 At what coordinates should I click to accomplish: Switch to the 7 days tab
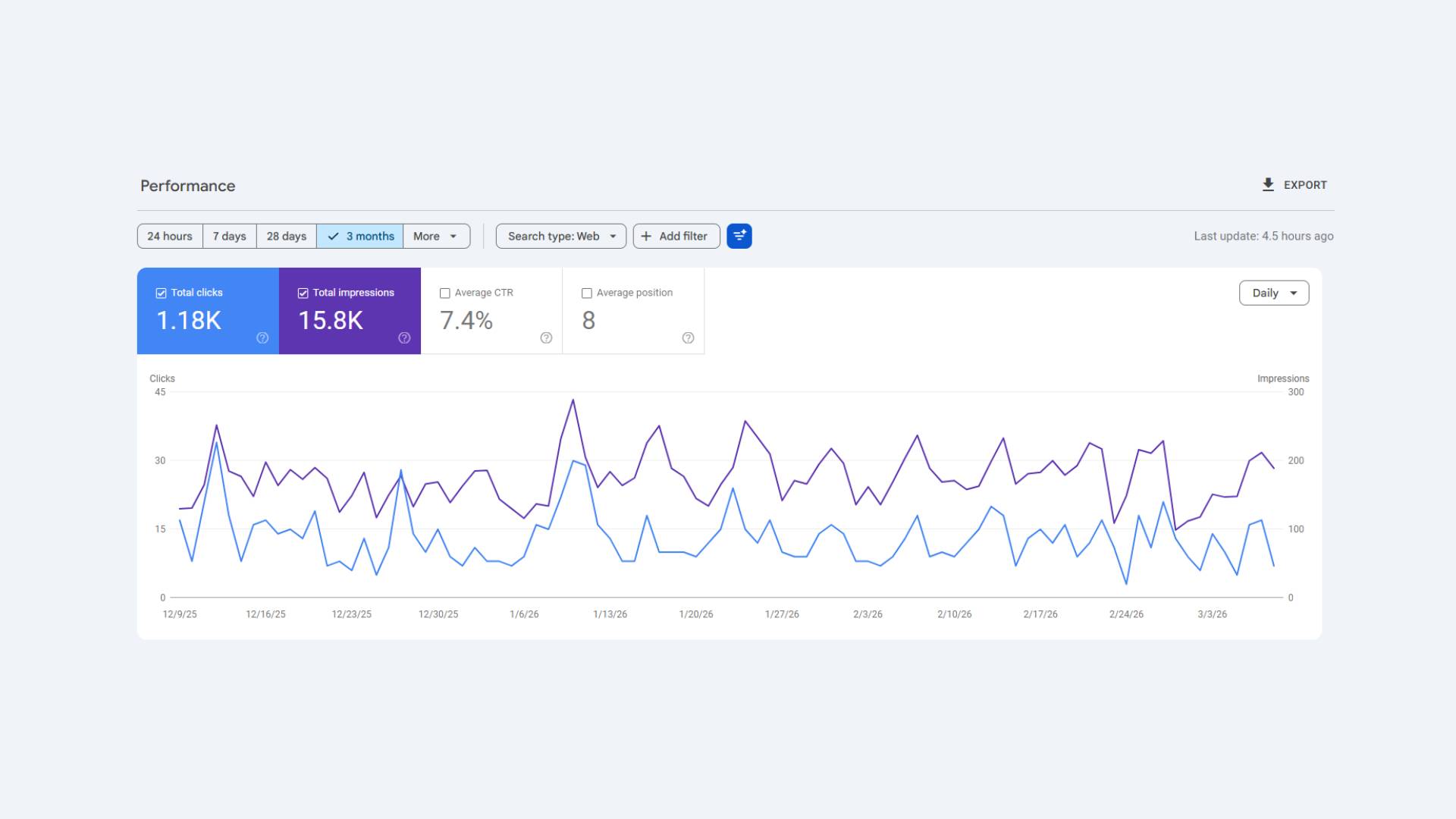(229, 236)
